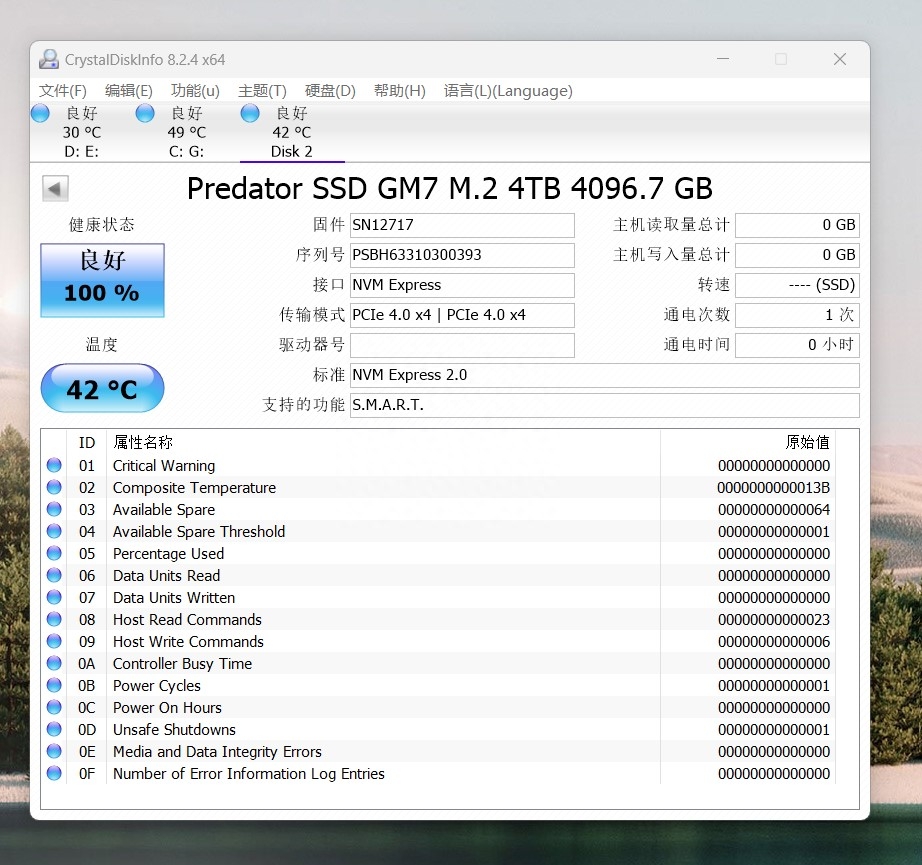Screen dimensions: 922x865
Task: Click the raw value 00000000000023
Action: click(x=774, y=619)
